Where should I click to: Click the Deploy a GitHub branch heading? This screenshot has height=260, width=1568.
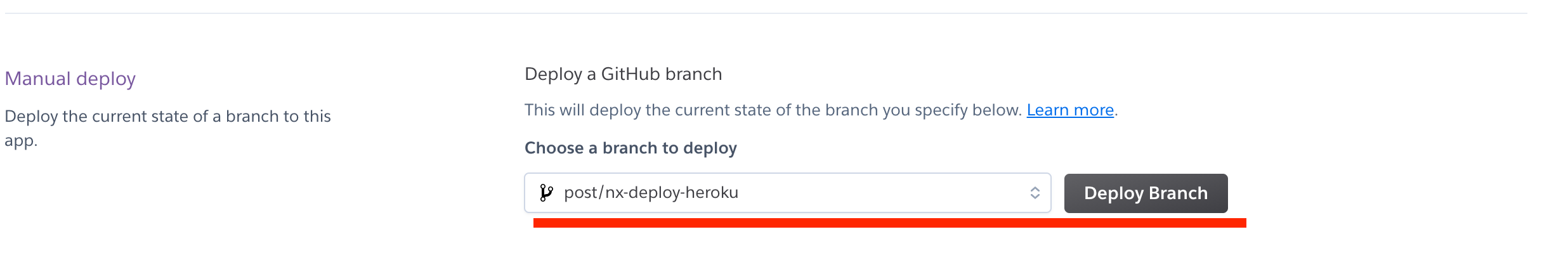pyautogui.click(x=624, y=74)
